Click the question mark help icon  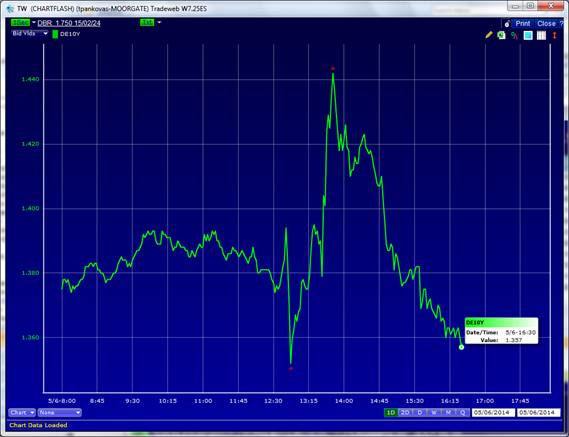(561, 24)
